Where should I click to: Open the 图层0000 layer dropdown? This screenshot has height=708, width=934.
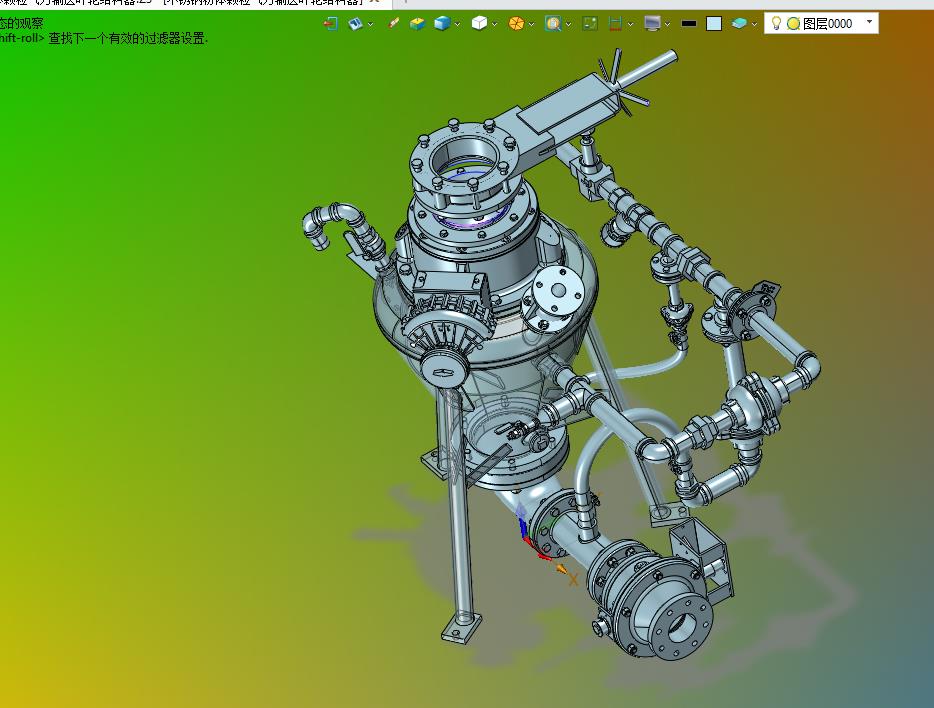(870, 22)
